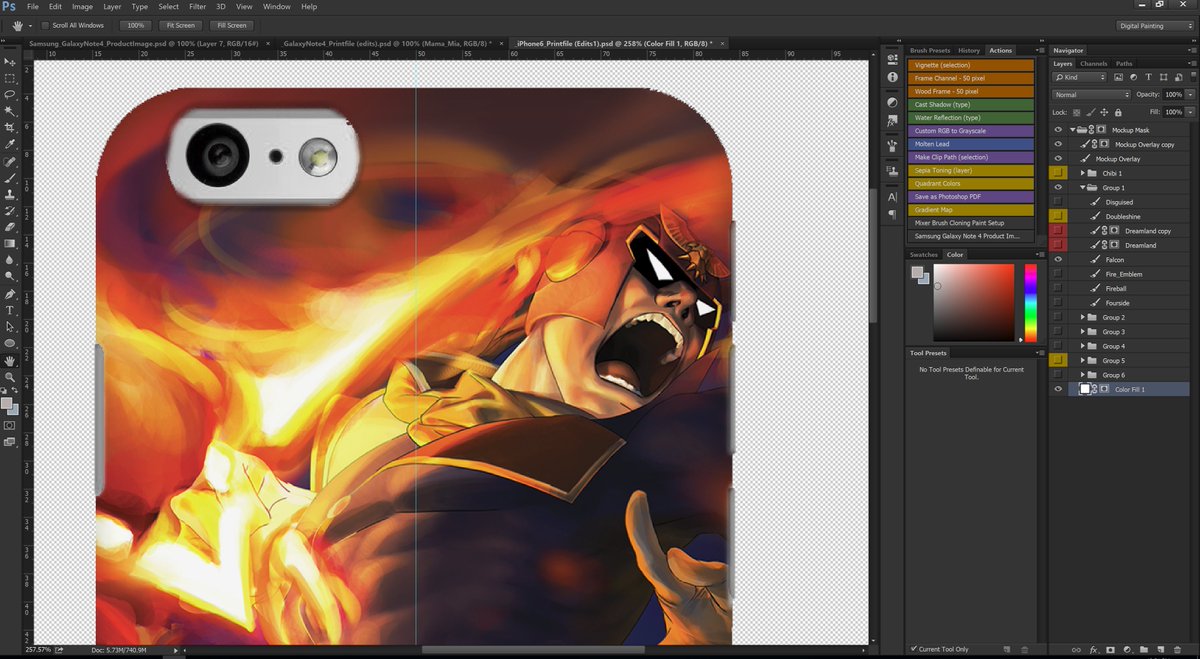
Task: Open the Character panel icon
Action: (x=892, y=197)
